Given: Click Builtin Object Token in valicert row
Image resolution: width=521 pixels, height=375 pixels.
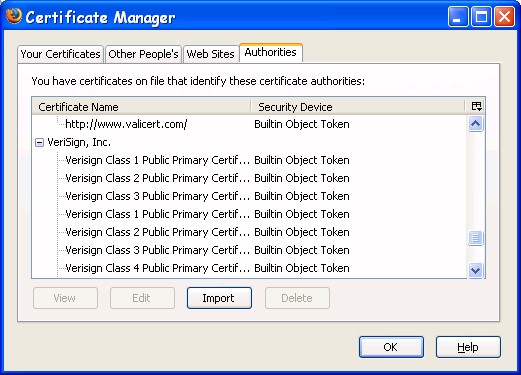Looking at the screenshot, I should click(302, 124).
